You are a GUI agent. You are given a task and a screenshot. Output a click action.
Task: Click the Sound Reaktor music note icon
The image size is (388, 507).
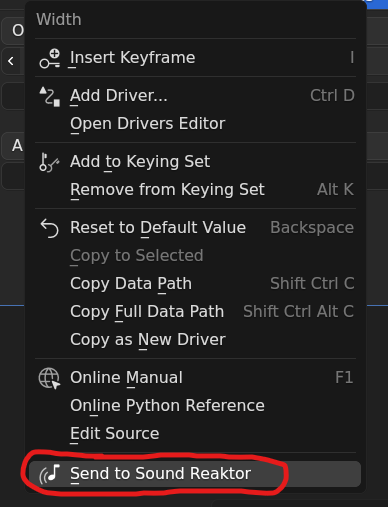click(49, 474)
